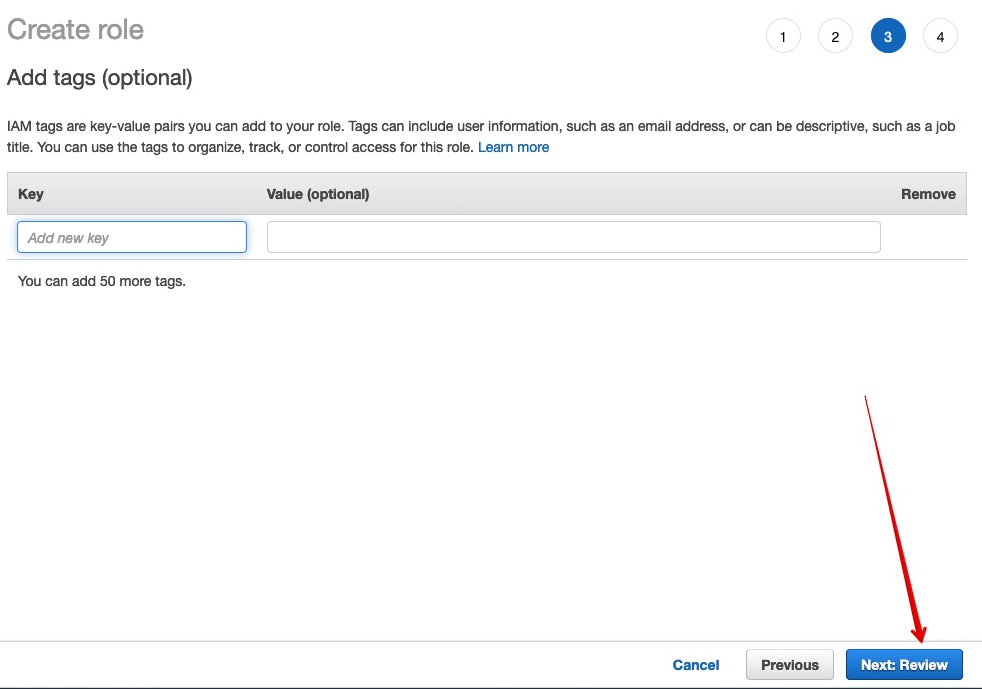The height and width of the screenshot is (689, 982).
Task: Click the Remove column header
Action: [x=928, y=194]
